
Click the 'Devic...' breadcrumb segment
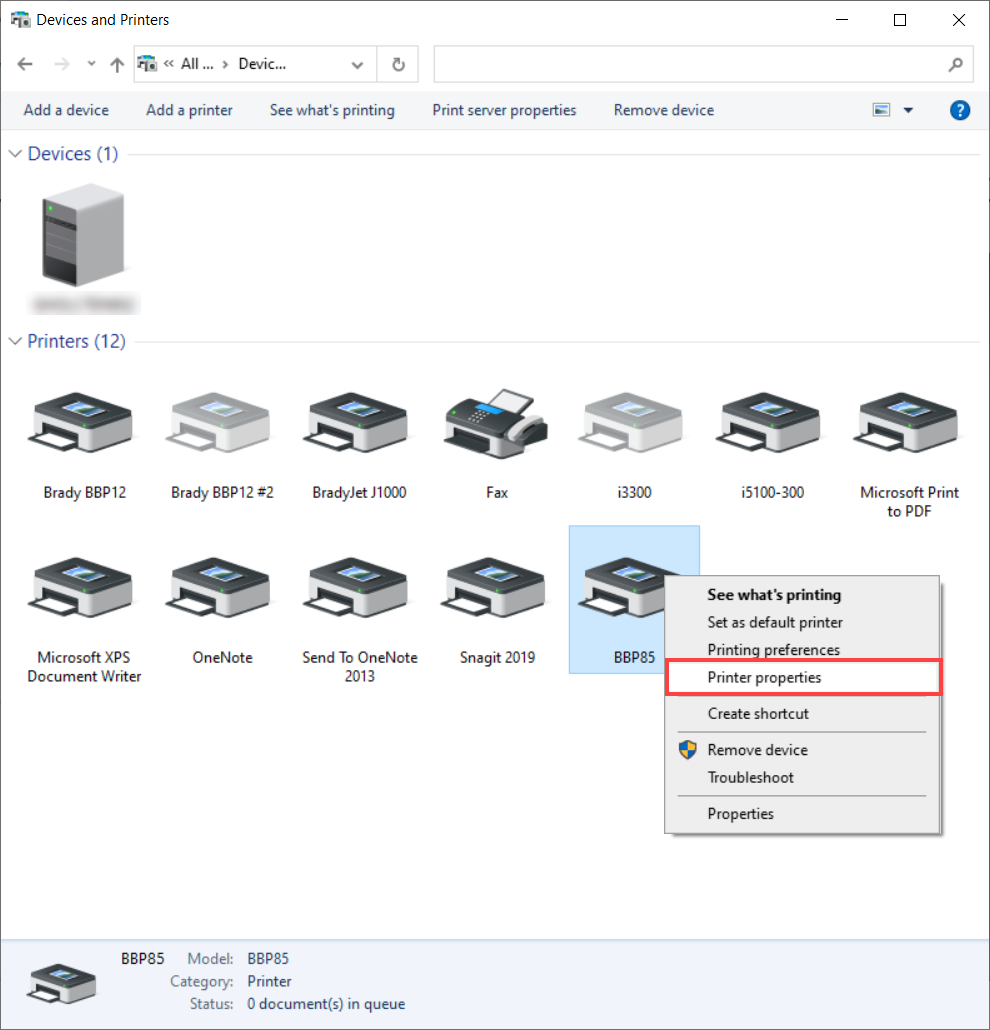pos(262,64)
